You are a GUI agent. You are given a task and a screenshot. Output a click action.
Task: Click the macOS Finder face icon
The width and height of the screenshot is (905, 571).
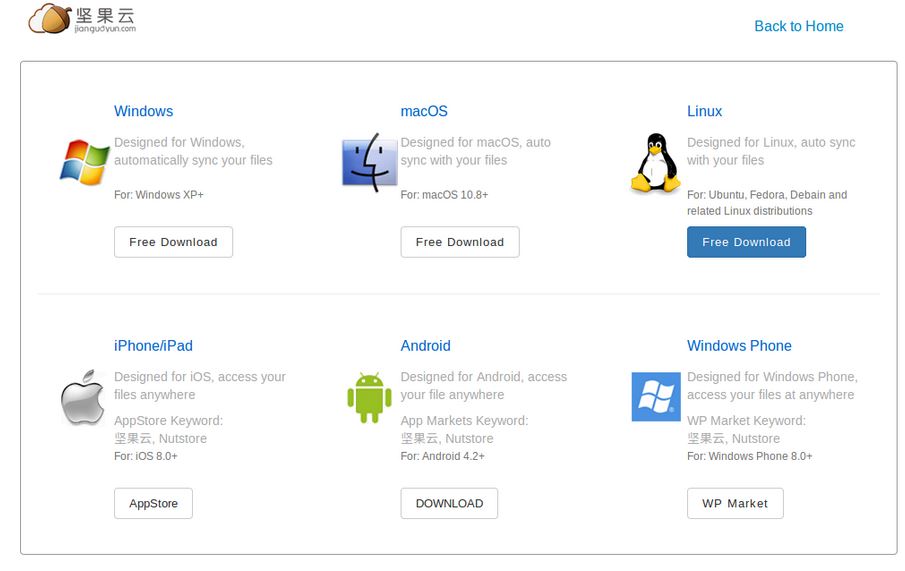(369, 162)
